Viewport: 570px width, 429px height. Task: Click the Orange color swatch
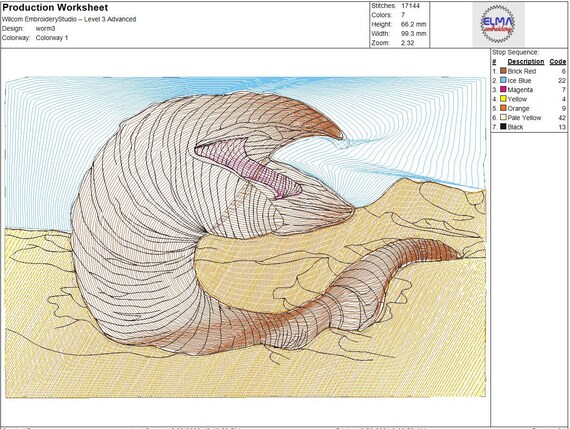[x=503, y=108]
